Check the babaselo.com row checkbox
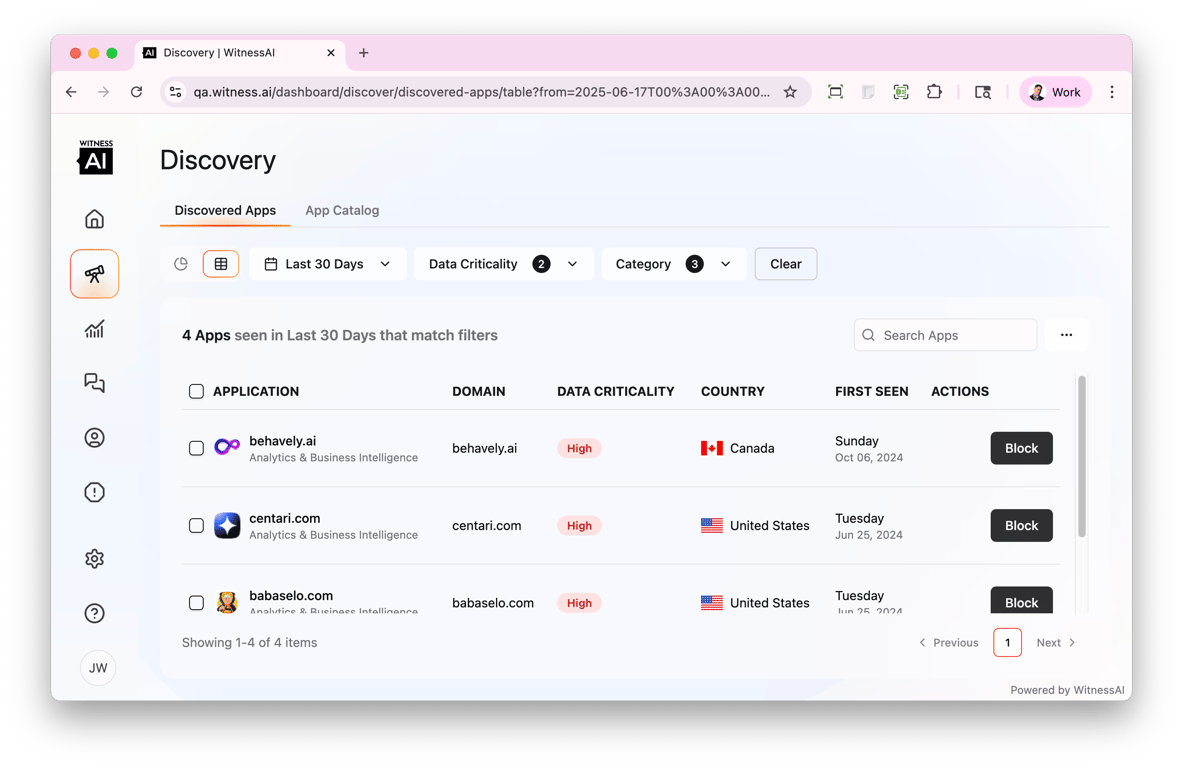This screenshot has width=1183, height=768. tap(196, 603)
